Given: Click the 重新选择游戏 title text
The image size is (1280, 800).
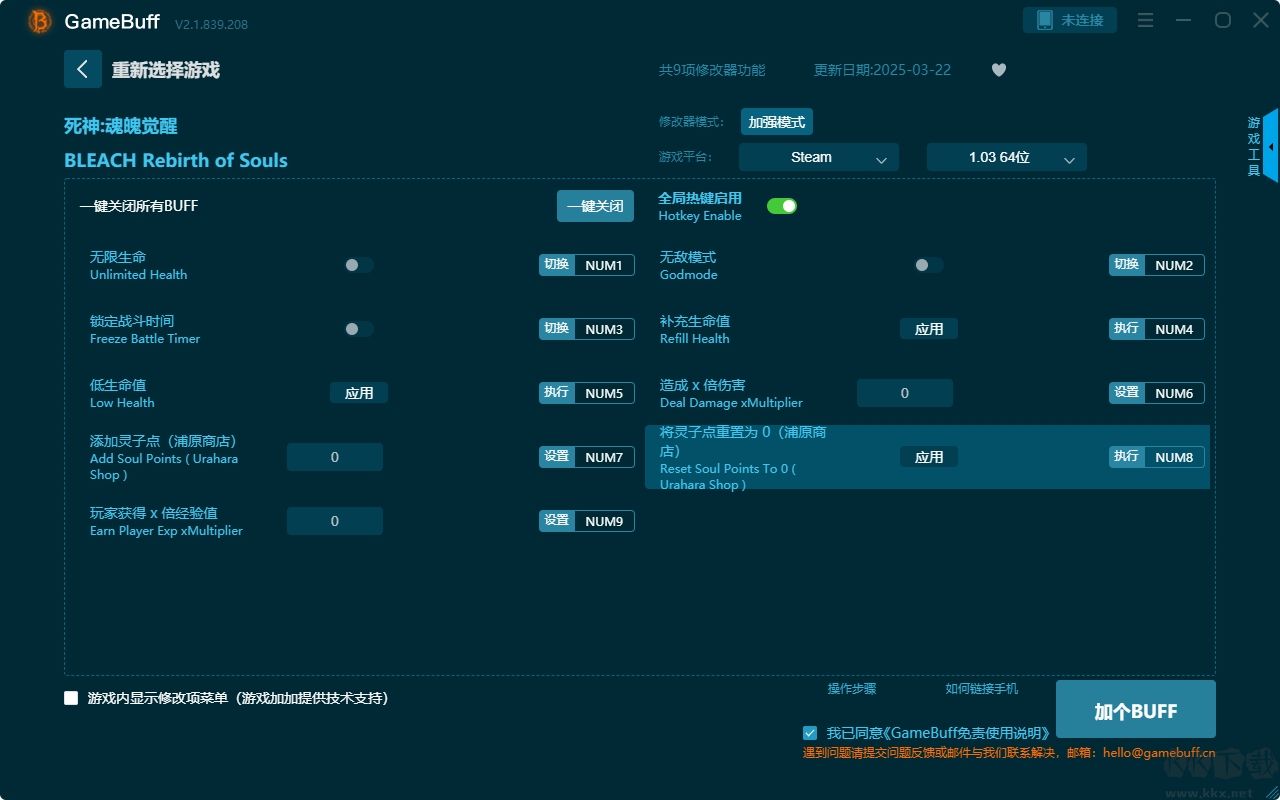Looking at the screenshot, I should [166, 70].
